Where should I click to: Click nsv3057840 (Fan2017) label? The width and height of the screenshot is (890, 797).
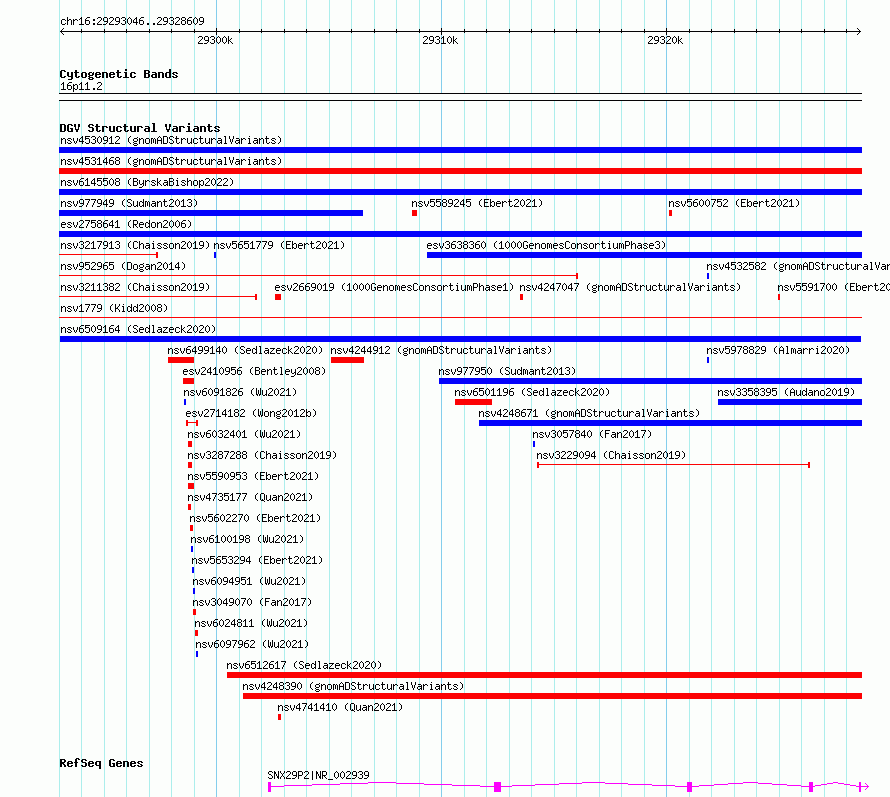pos(592,434)
